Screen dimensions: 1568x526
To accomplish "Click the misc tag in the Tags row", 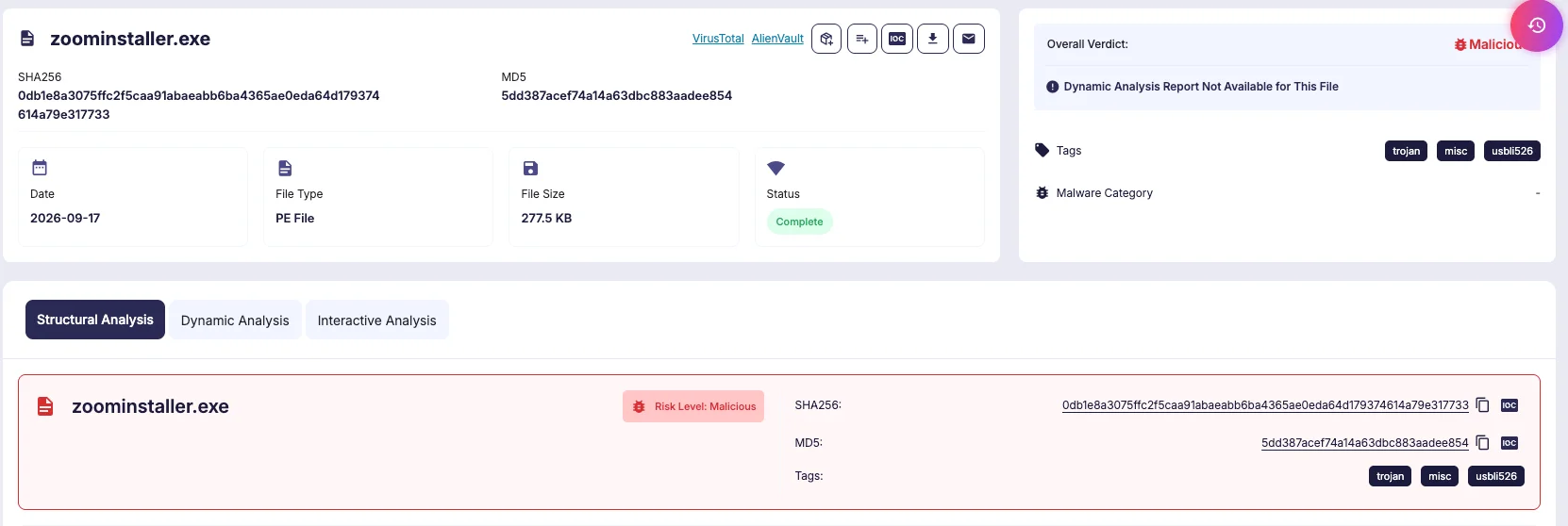I will point(1456,151).
